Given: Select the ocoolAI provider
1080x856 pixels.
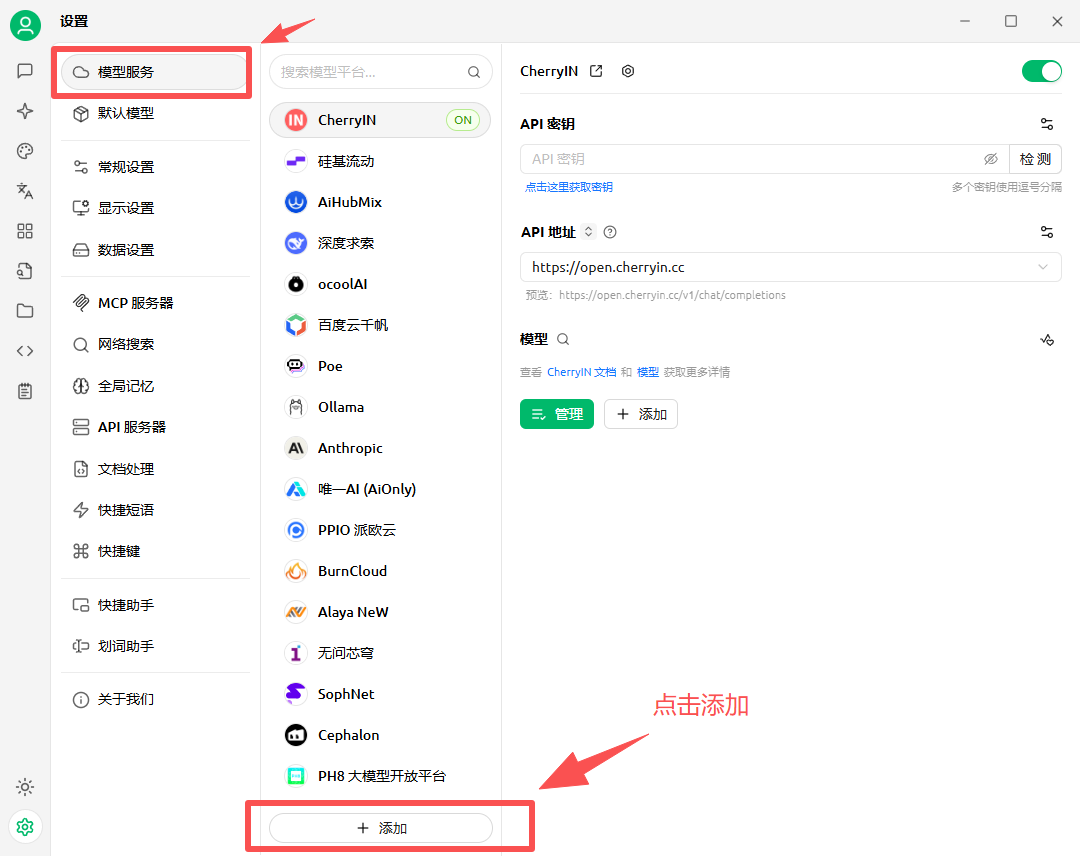Looking at the screenshot, I should click(380, 284).
